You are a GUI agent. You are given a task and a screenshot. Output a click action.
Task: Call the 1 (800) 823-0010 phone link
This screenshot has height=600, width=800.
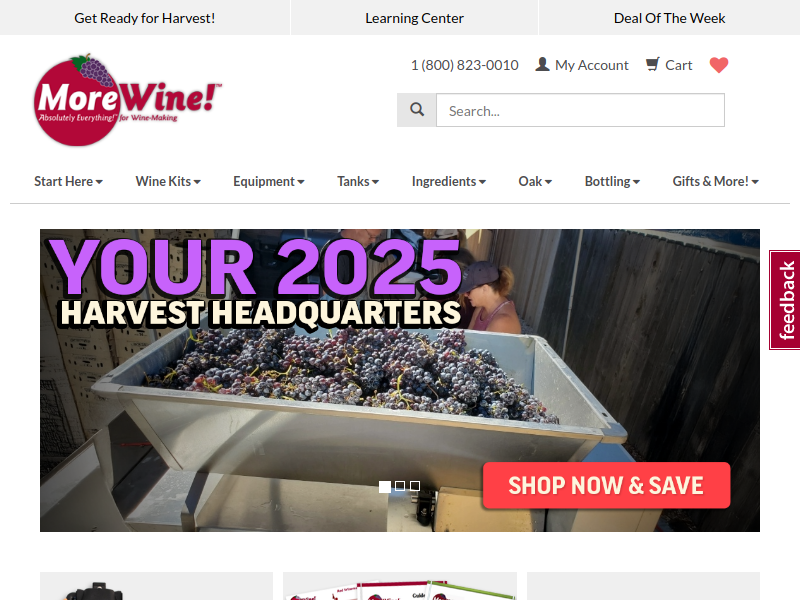point(465,65)
